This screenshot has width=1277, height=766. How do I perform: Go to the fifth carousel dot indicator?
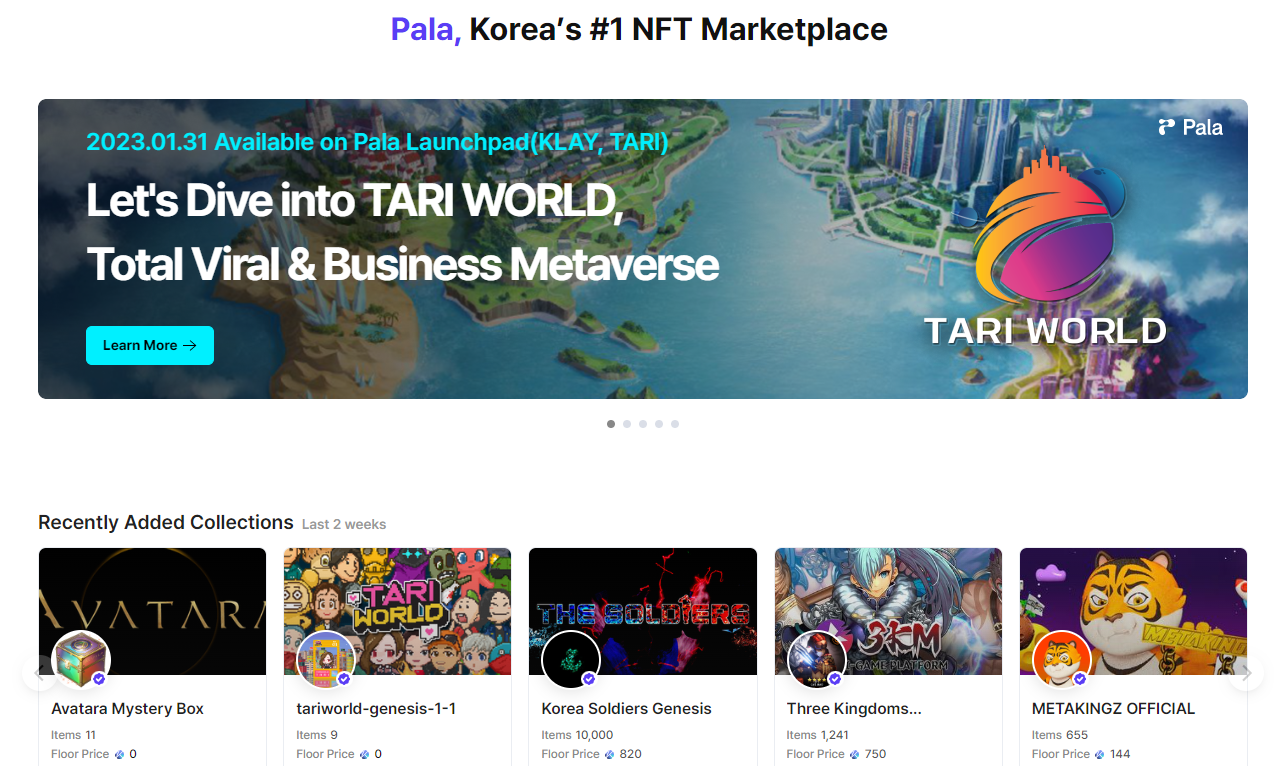pos(675,424)
